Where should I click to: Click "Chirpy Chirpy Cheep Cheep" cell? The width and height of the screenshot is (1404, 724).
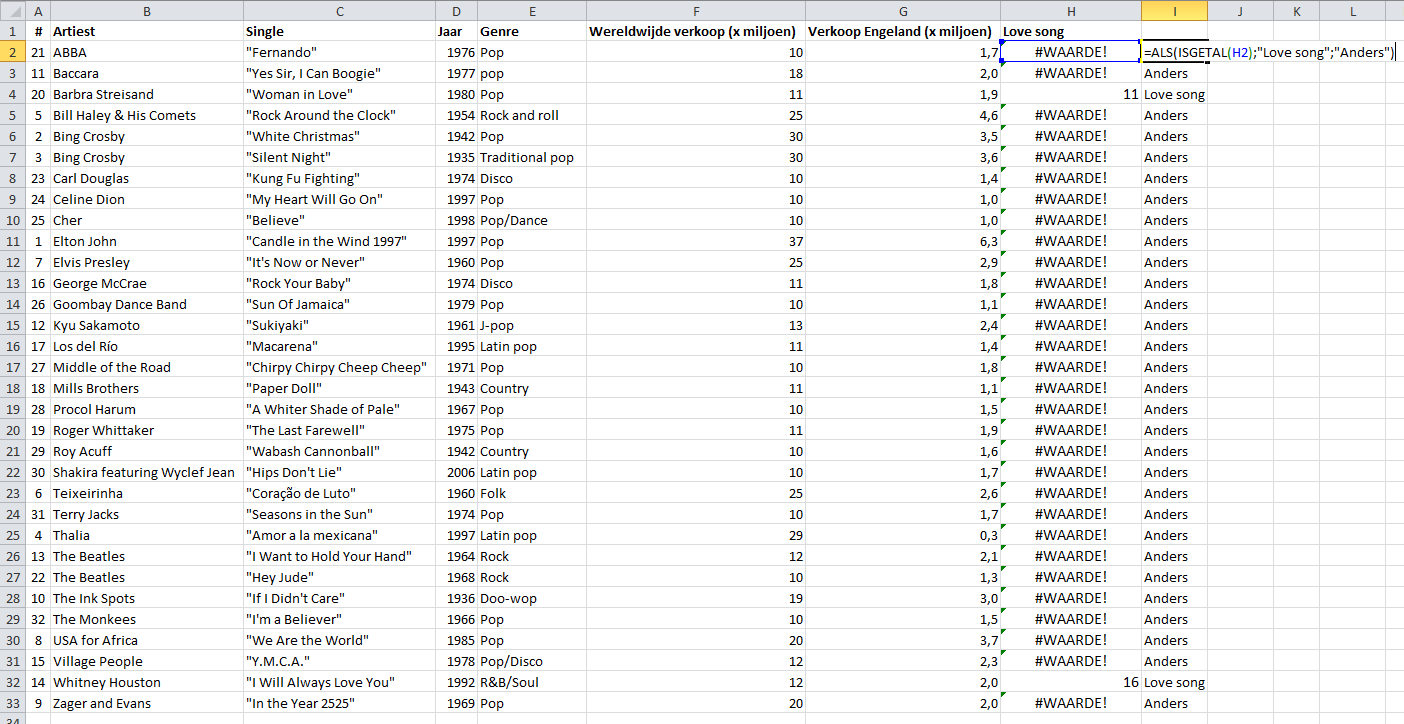[x=339, y=367]
